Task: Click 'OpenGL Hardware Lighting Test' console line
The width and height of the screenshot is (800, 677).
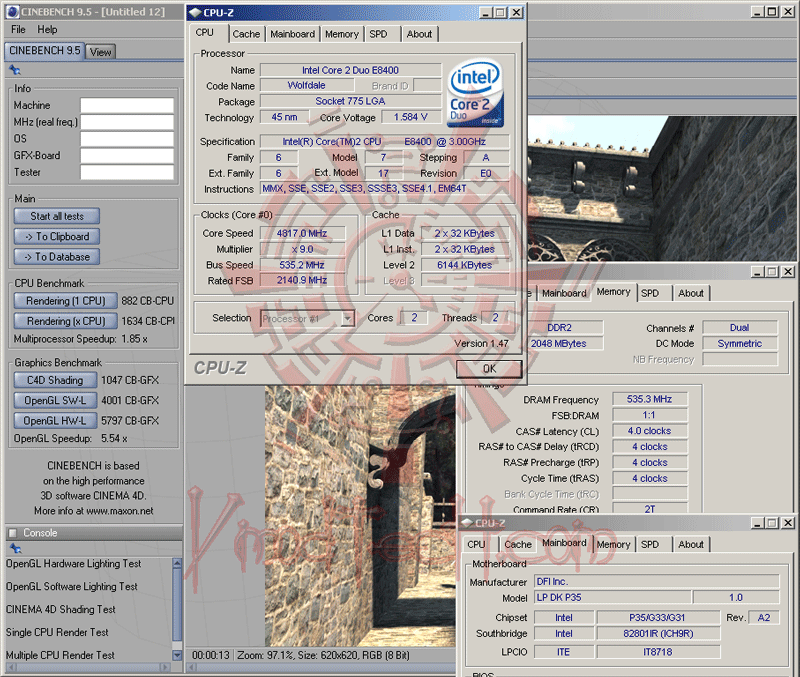Action: click(73, 564)
